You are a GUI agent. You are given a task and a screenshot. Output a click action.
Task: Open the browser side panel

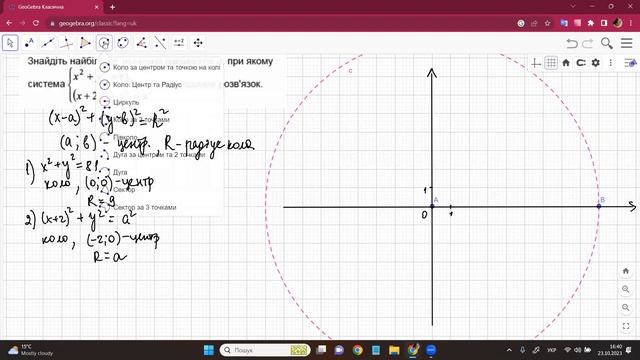click(604, 23)
